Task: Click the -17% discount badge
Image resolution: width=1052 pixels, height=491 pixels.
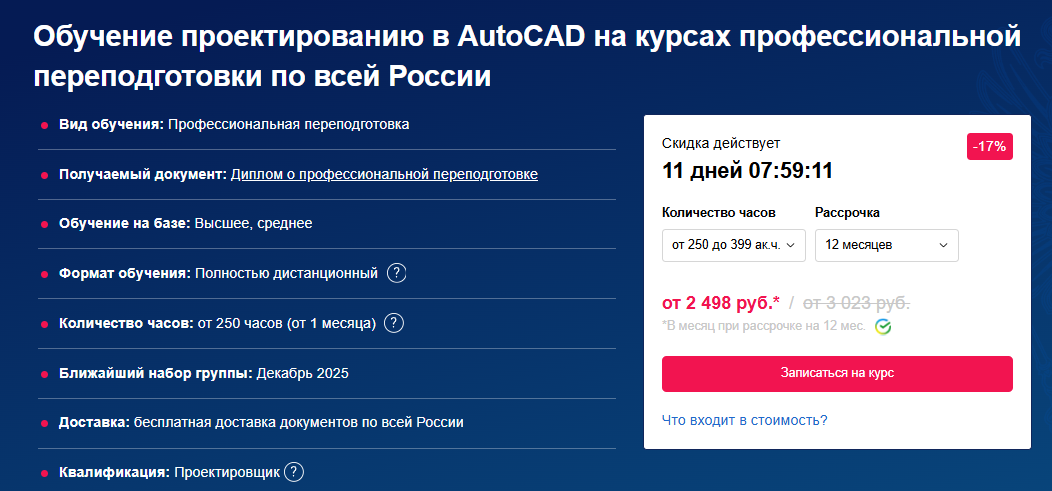Action: click(990, 147)
